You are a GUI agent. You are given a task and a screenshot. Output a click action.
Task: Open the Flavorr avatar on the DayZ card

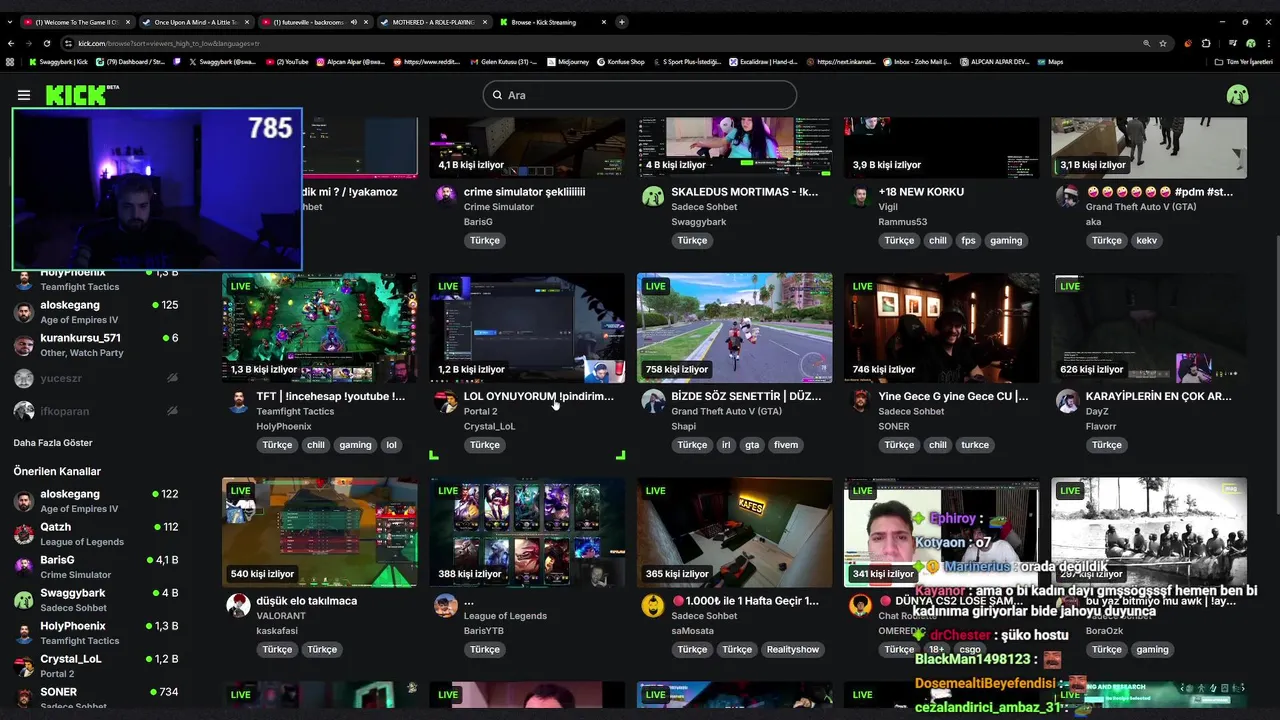point(1067,401)
